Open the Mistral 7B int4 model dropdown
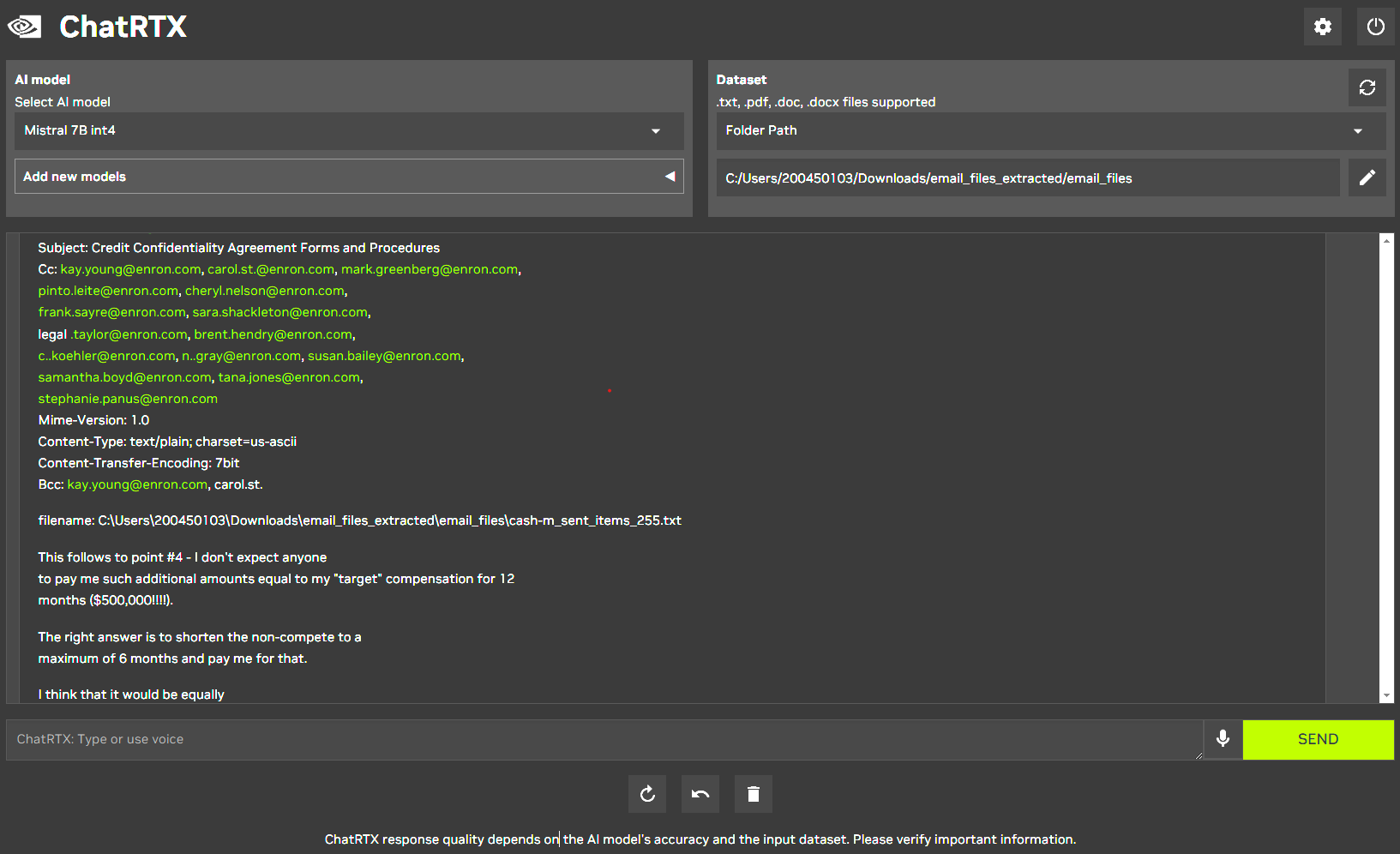This screenshot has height=854, width=1400. coord(349,130)
